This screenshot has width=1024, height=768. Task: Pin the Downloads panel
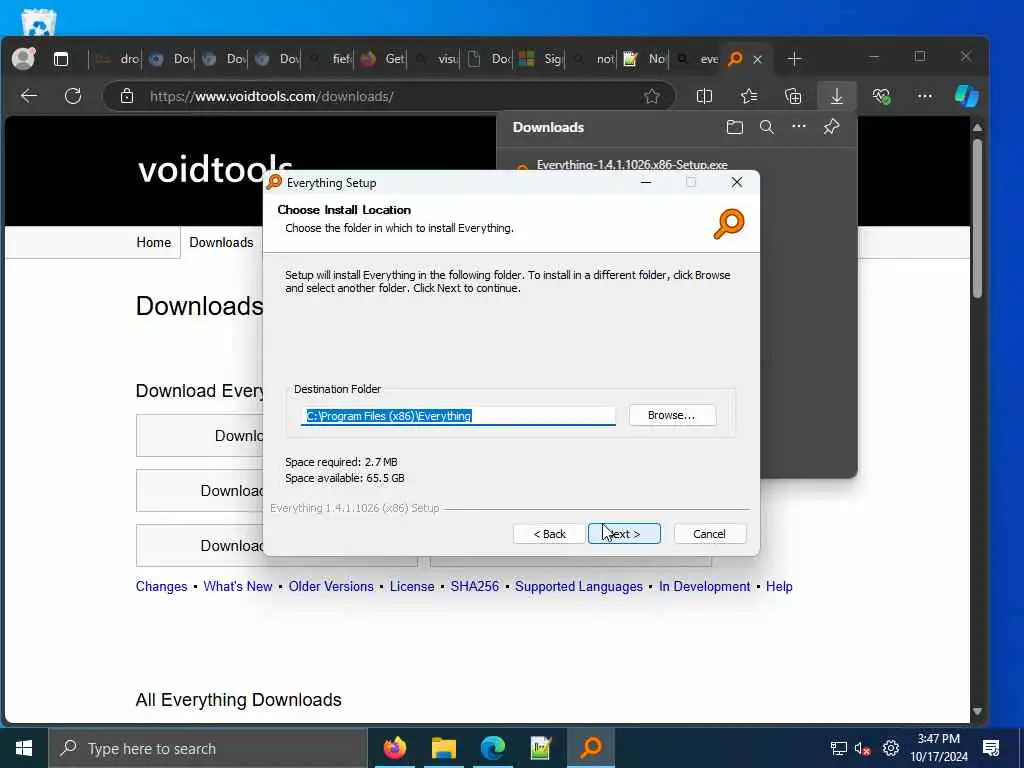pos(831,127)
